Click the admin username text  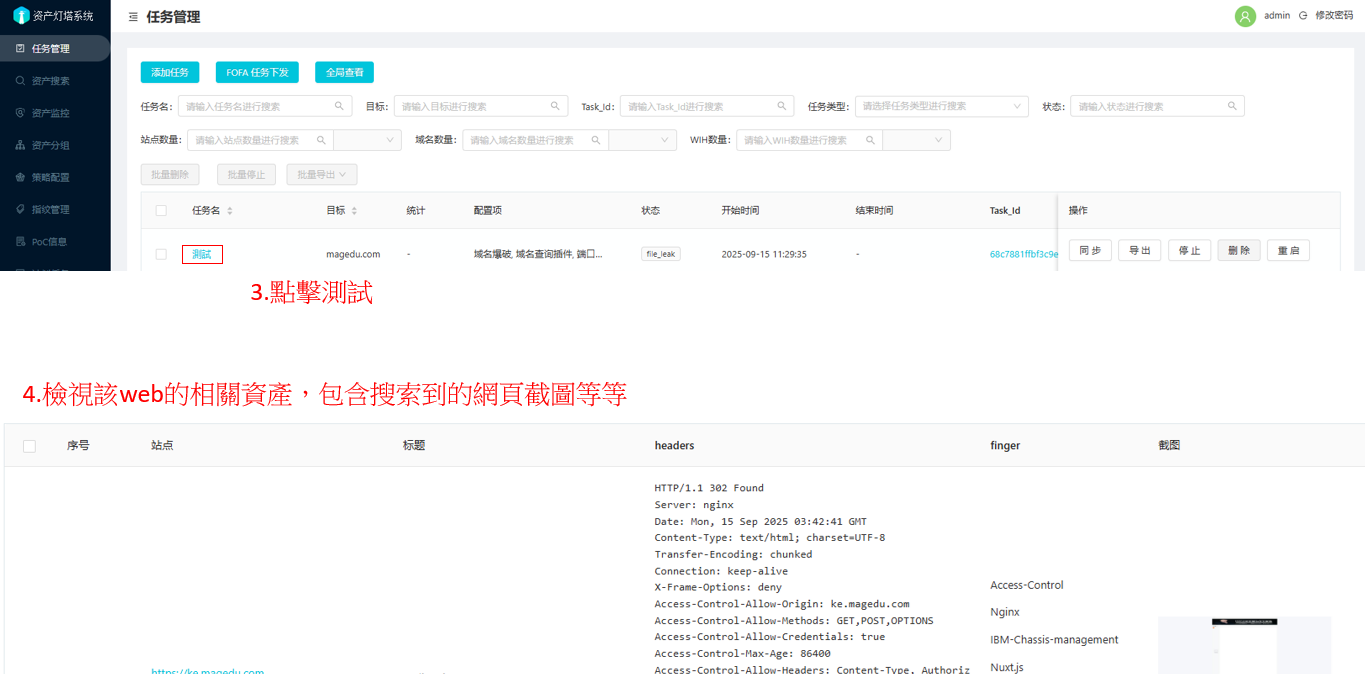point(1277,16)
